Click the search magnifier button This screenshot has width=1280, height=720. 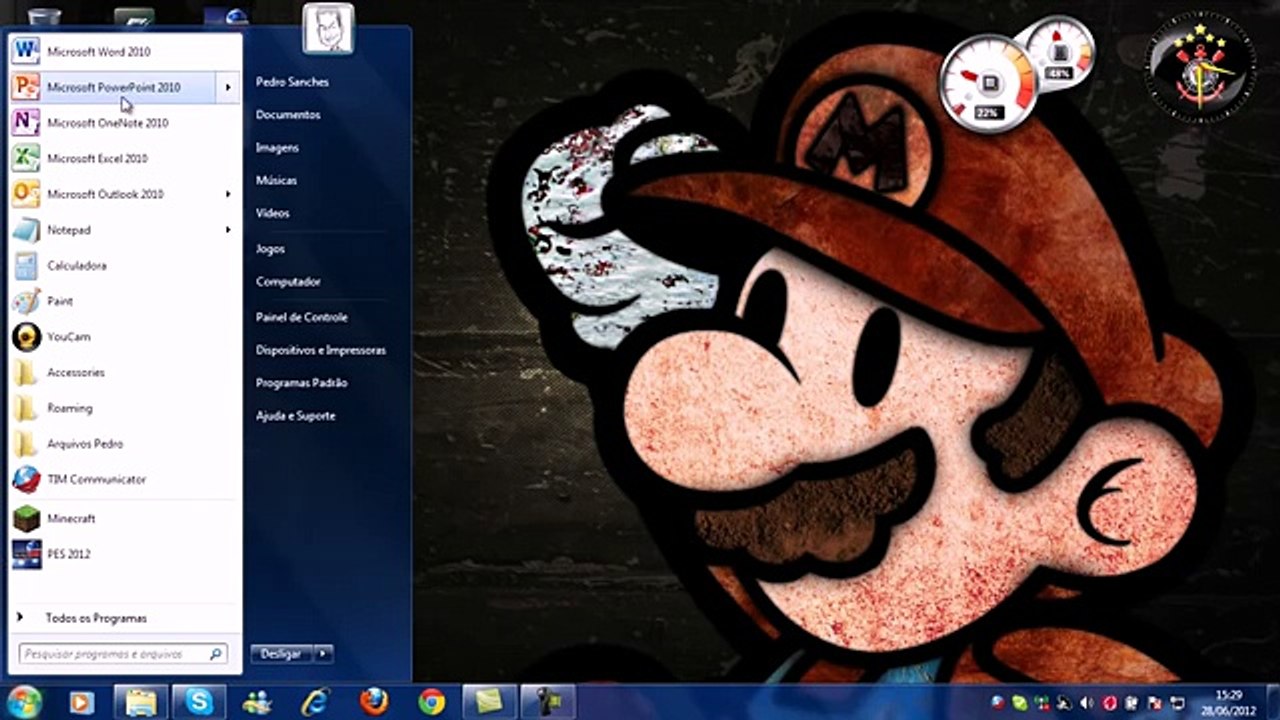pyautogui.click(x=215, y=654)
